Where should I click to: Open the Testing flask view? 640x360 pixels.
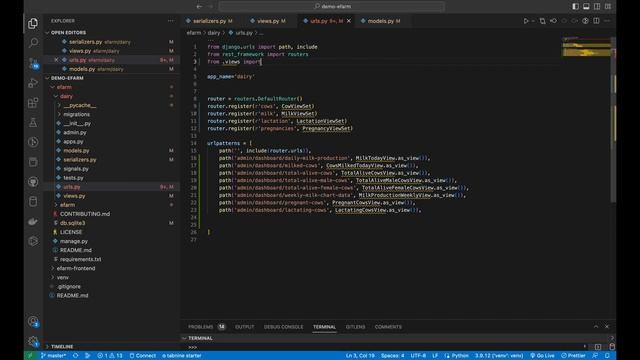(x=33, y=122)
